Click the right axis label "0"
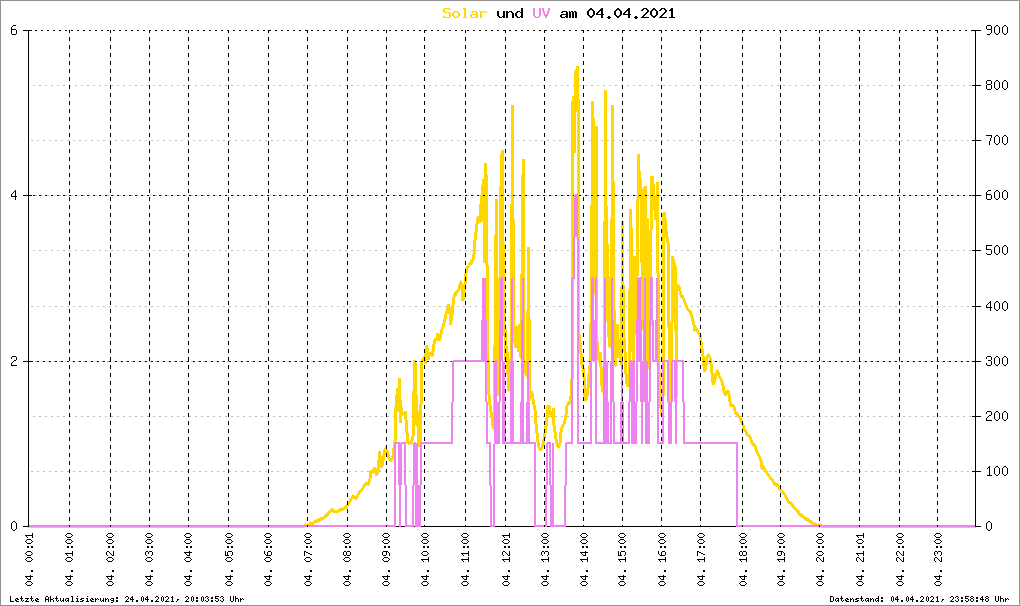This screenshot has width=1020, height=606. coord(988,527)
